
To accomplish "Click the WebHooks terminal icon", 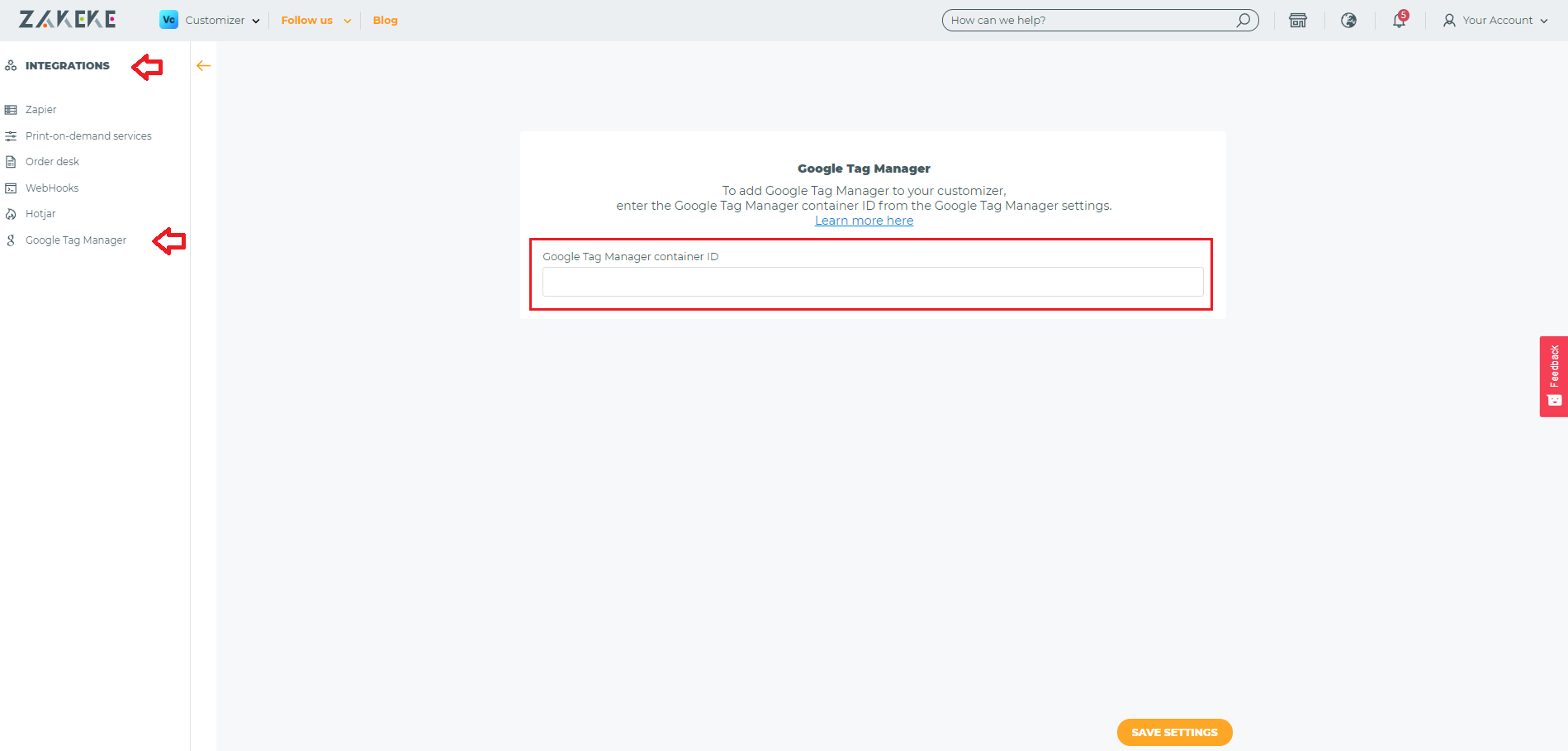I will tap(11, 188).
